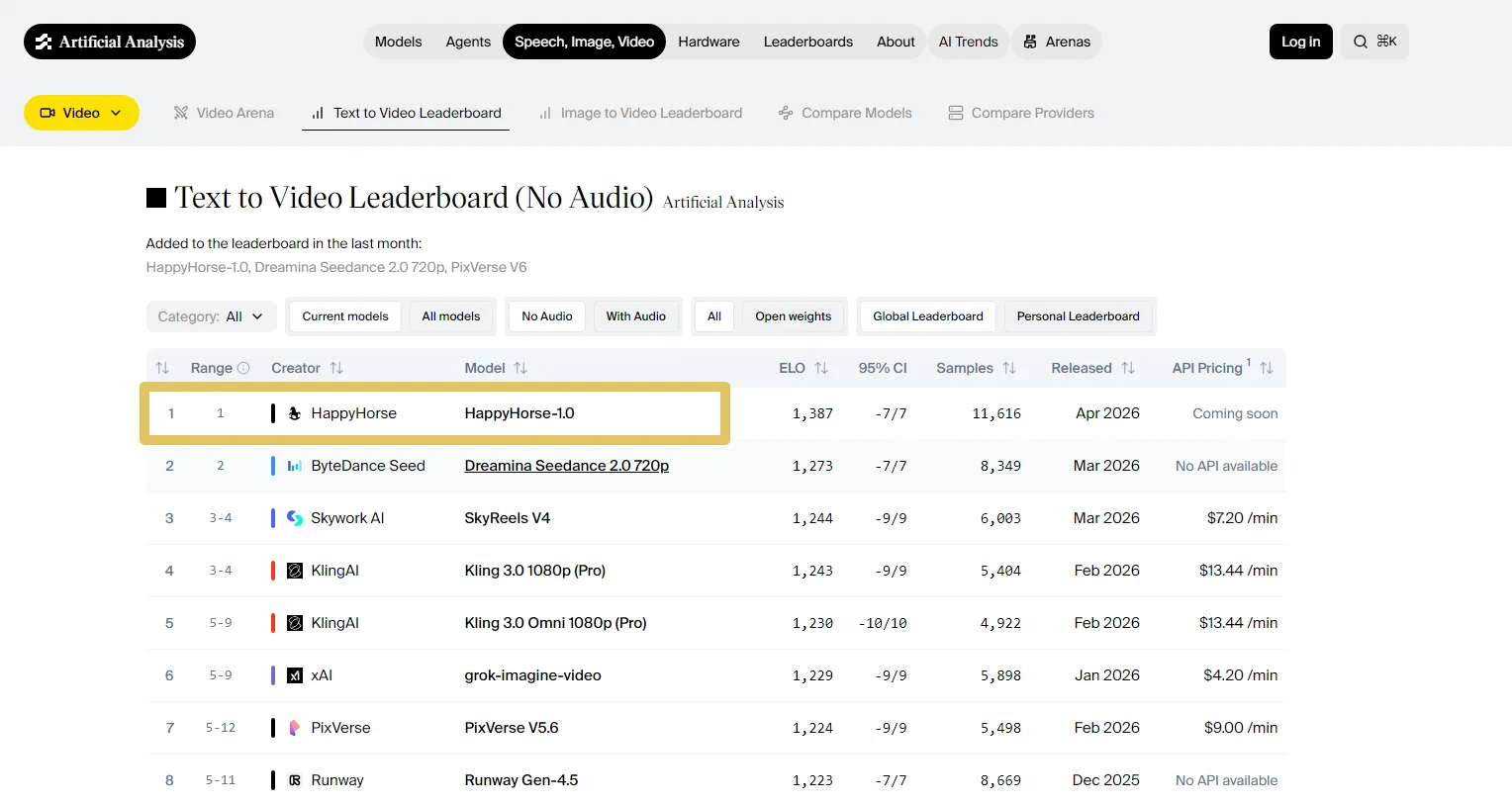Switch to the With Audio filter
The image size is (1512, 804).
tap(636, 316)
